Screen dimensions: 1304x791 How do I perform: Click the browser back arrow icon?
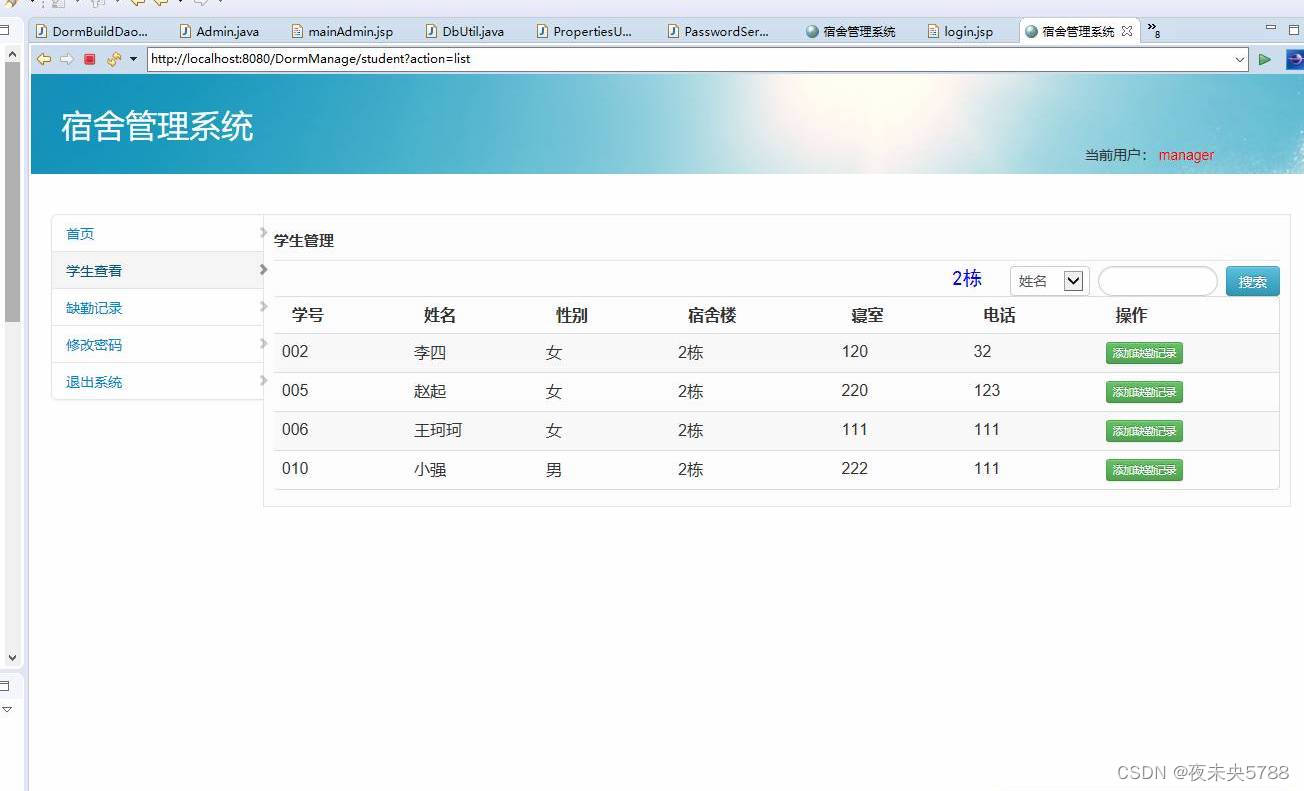click(43, 59)
